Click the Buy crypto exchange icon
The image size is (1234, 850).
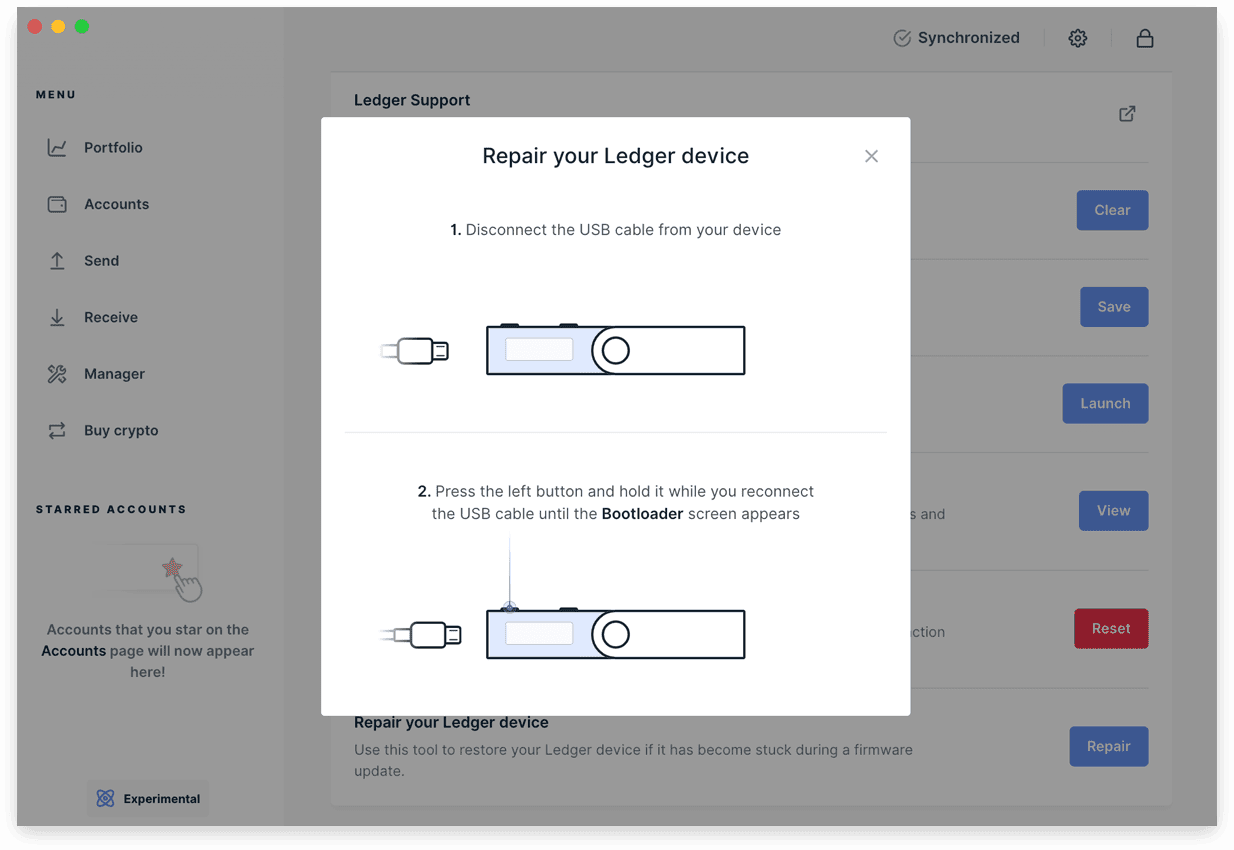57,431
